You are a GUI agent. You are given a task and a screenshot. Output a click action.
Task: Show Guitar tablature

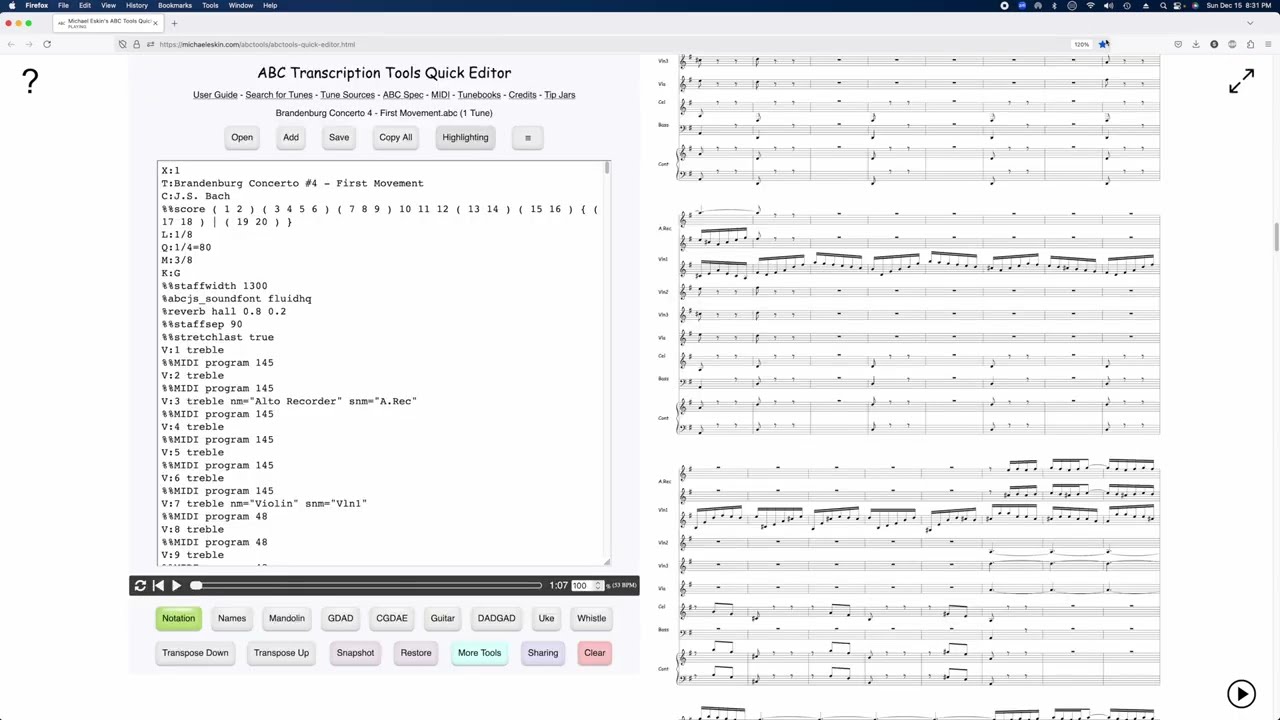click(x=442, y=618)
